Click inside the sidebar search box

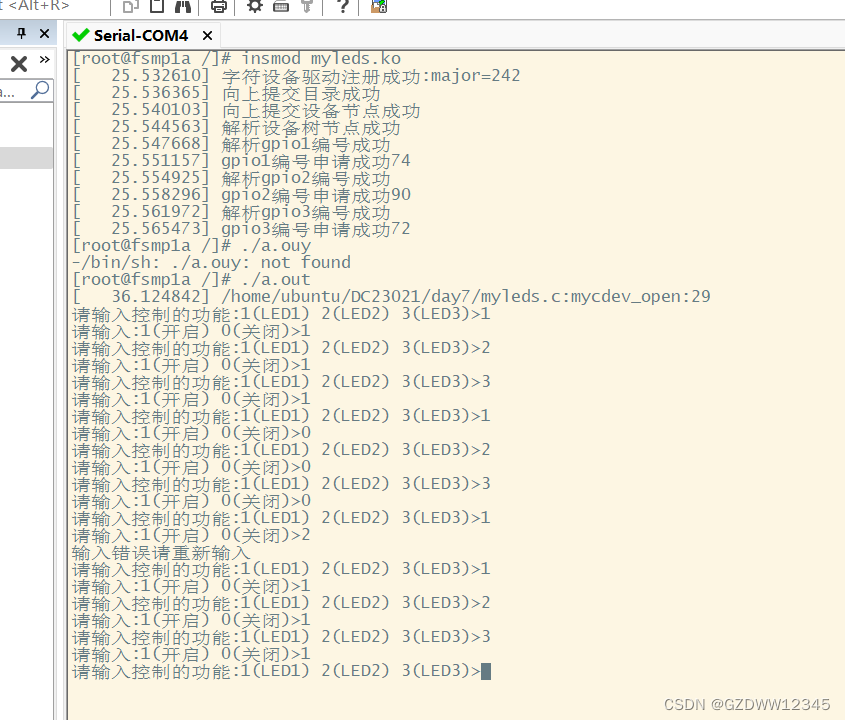click(x=15, y=89)
